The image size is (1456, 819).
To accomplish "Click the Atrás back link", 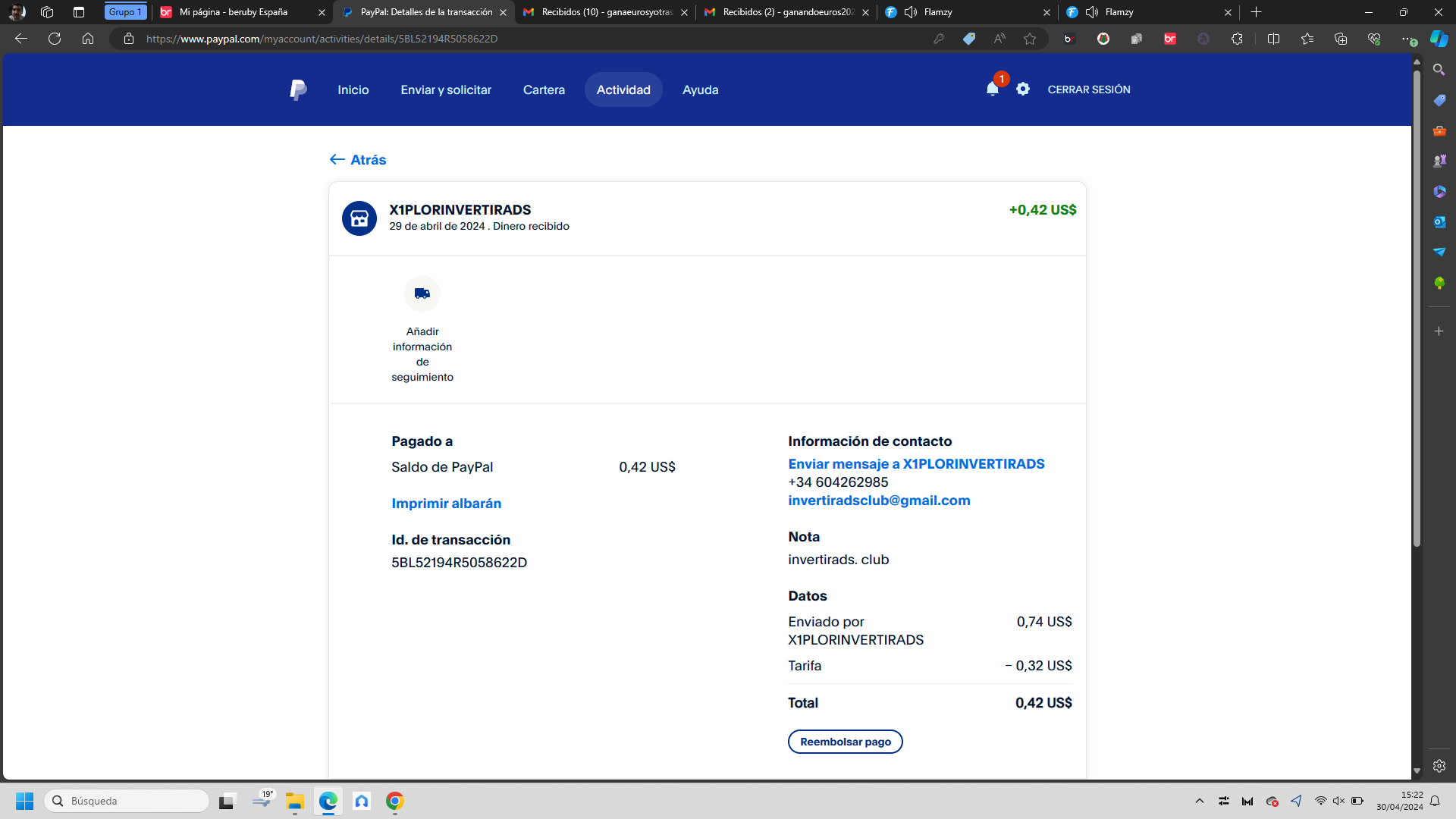I will [358, 160].
